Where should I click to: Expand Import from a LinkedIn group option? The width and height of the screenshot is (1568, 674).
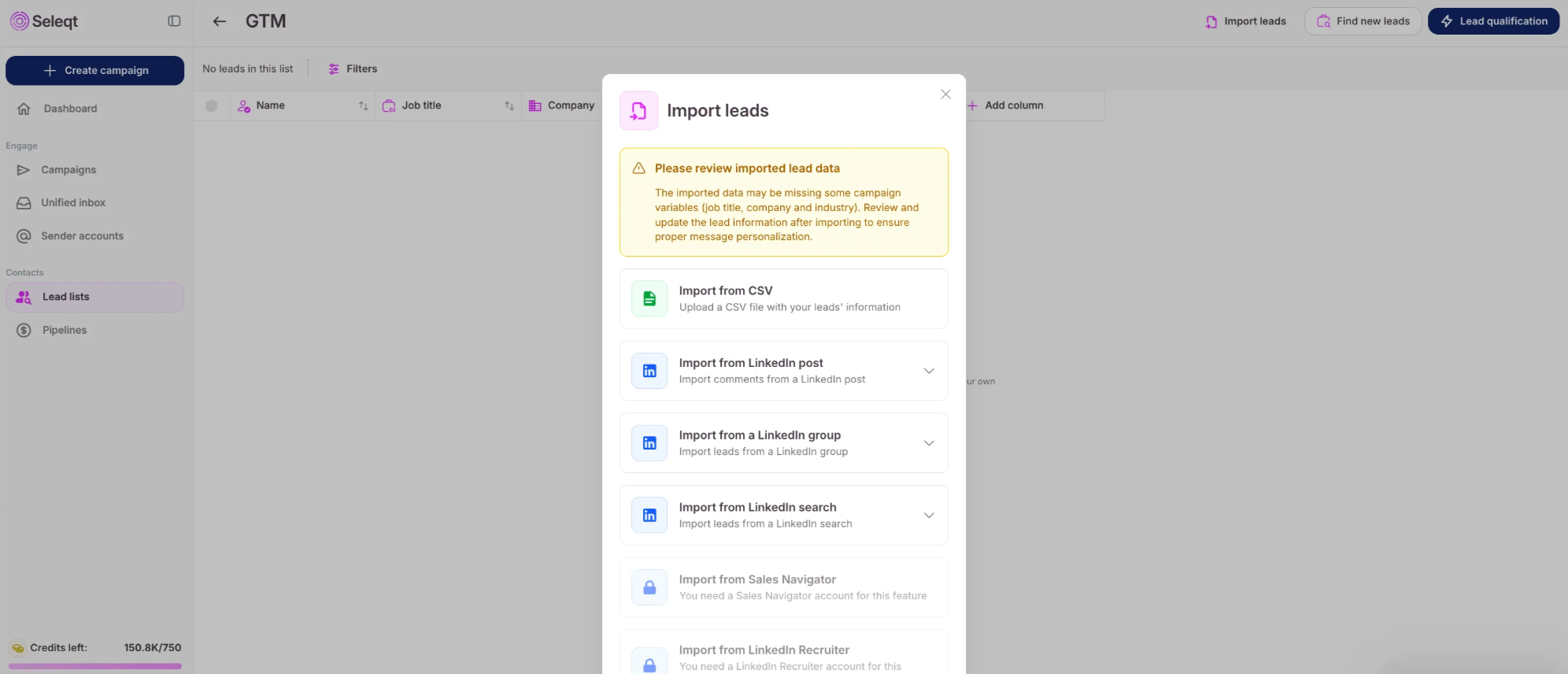tap(929, 443)
